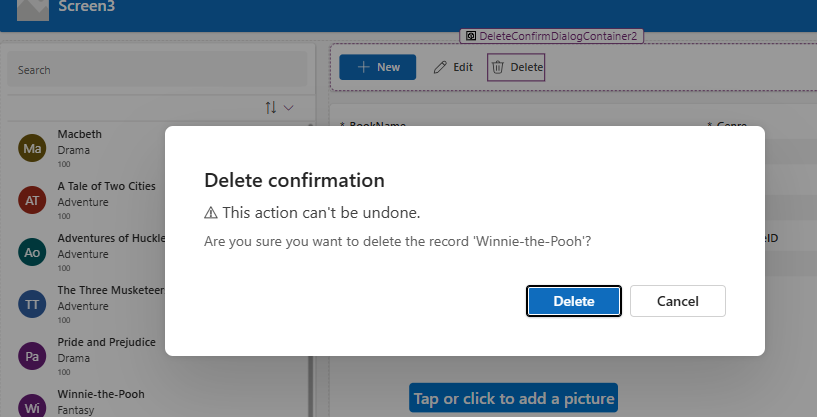Viewport: 817px width, 417px height.
Task: Click the plus icon on New button
Action: (363, 67)
